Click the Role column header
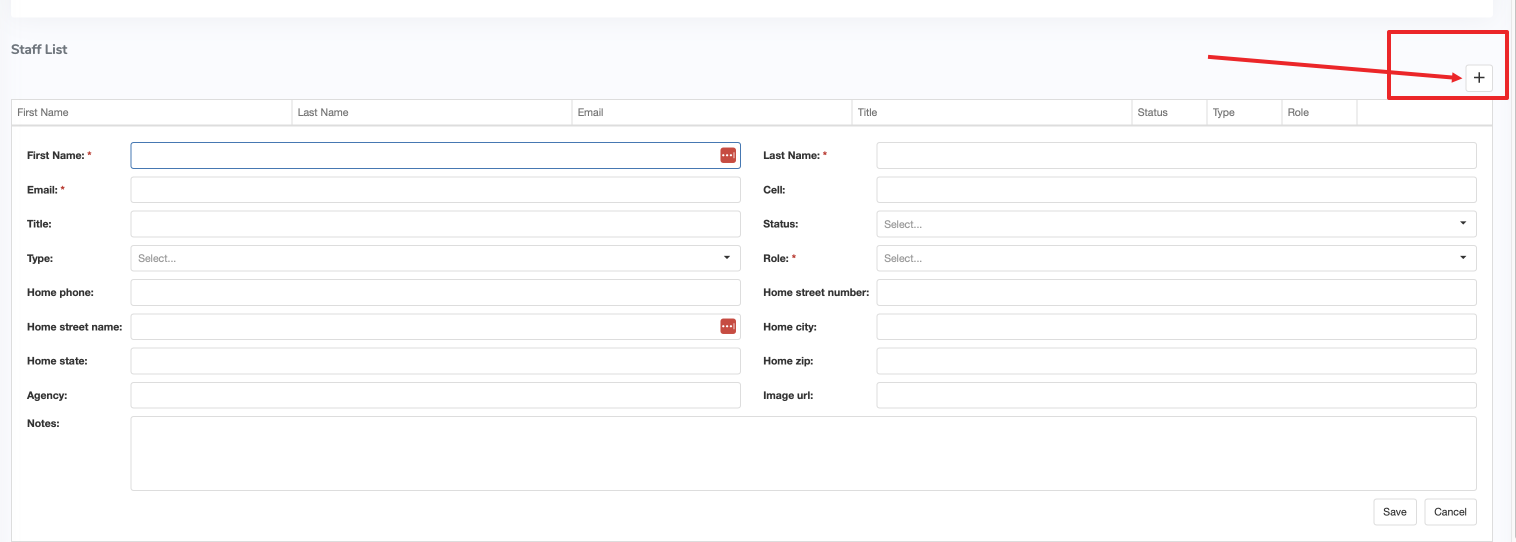The width and height of the screenshot is (1516, 542). (1319, 112)
